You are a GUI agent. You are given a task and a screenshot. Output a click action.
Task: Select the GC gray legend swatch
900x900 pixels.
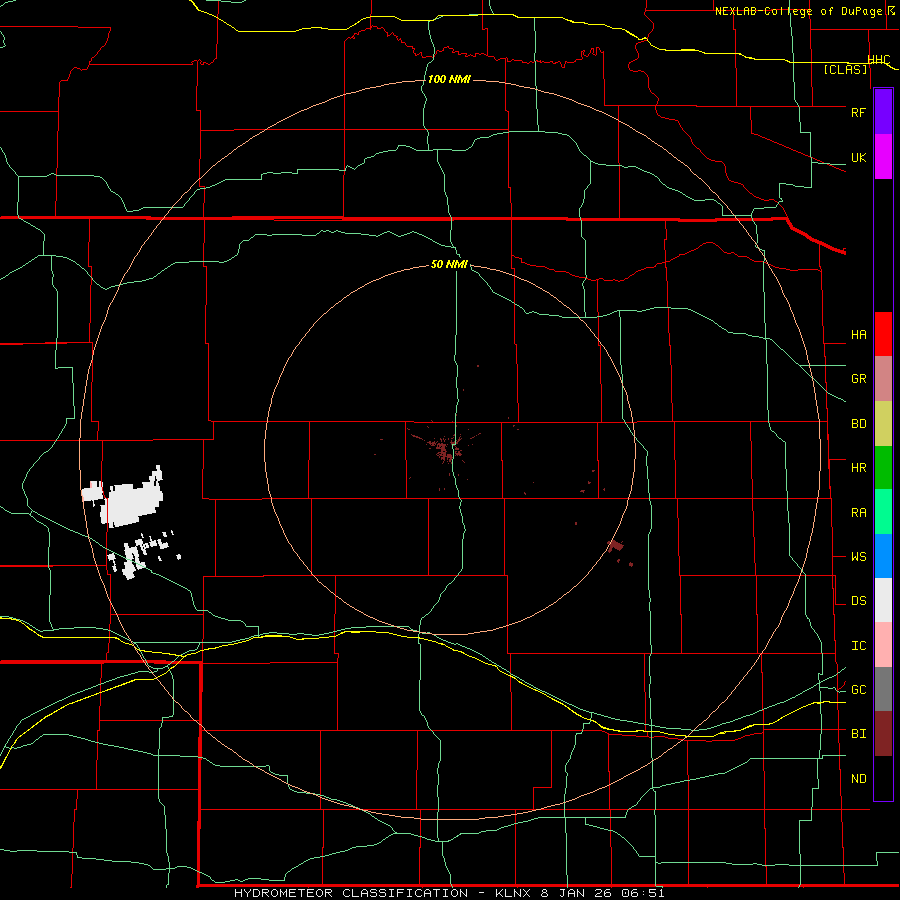pos(883,689)
